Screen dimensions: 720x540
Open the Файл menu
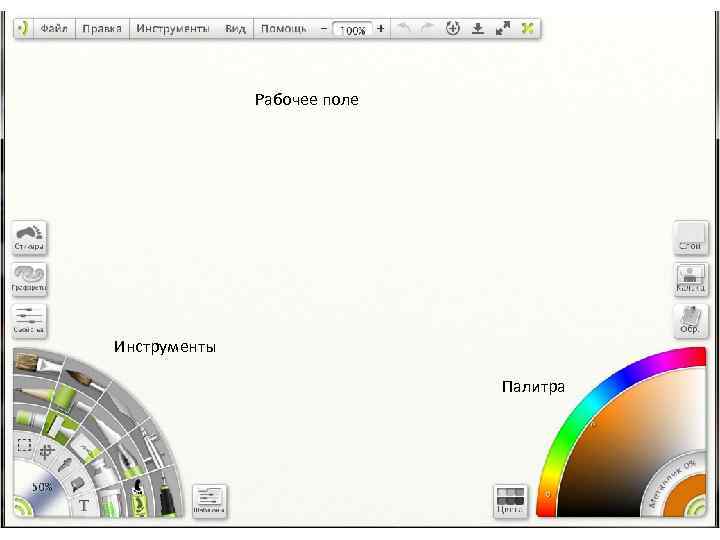(x=54, y=28)
